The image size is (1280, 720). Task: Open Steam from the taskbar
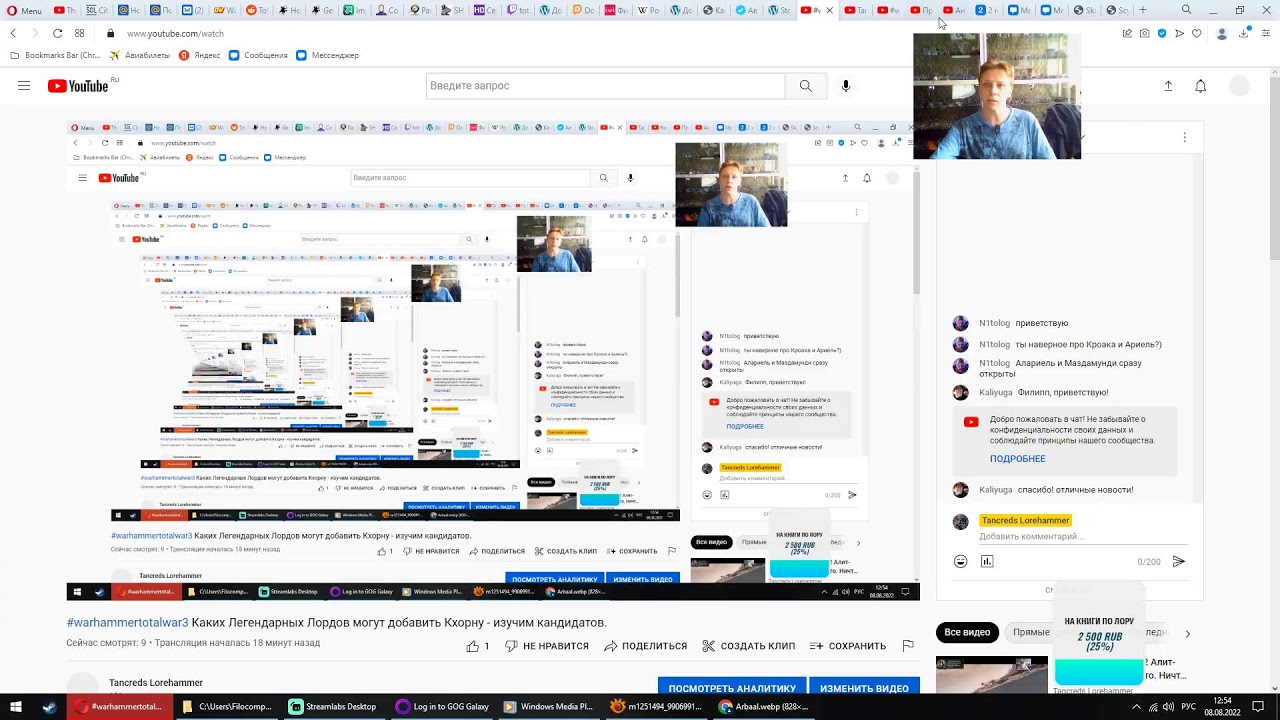(50, 707)
